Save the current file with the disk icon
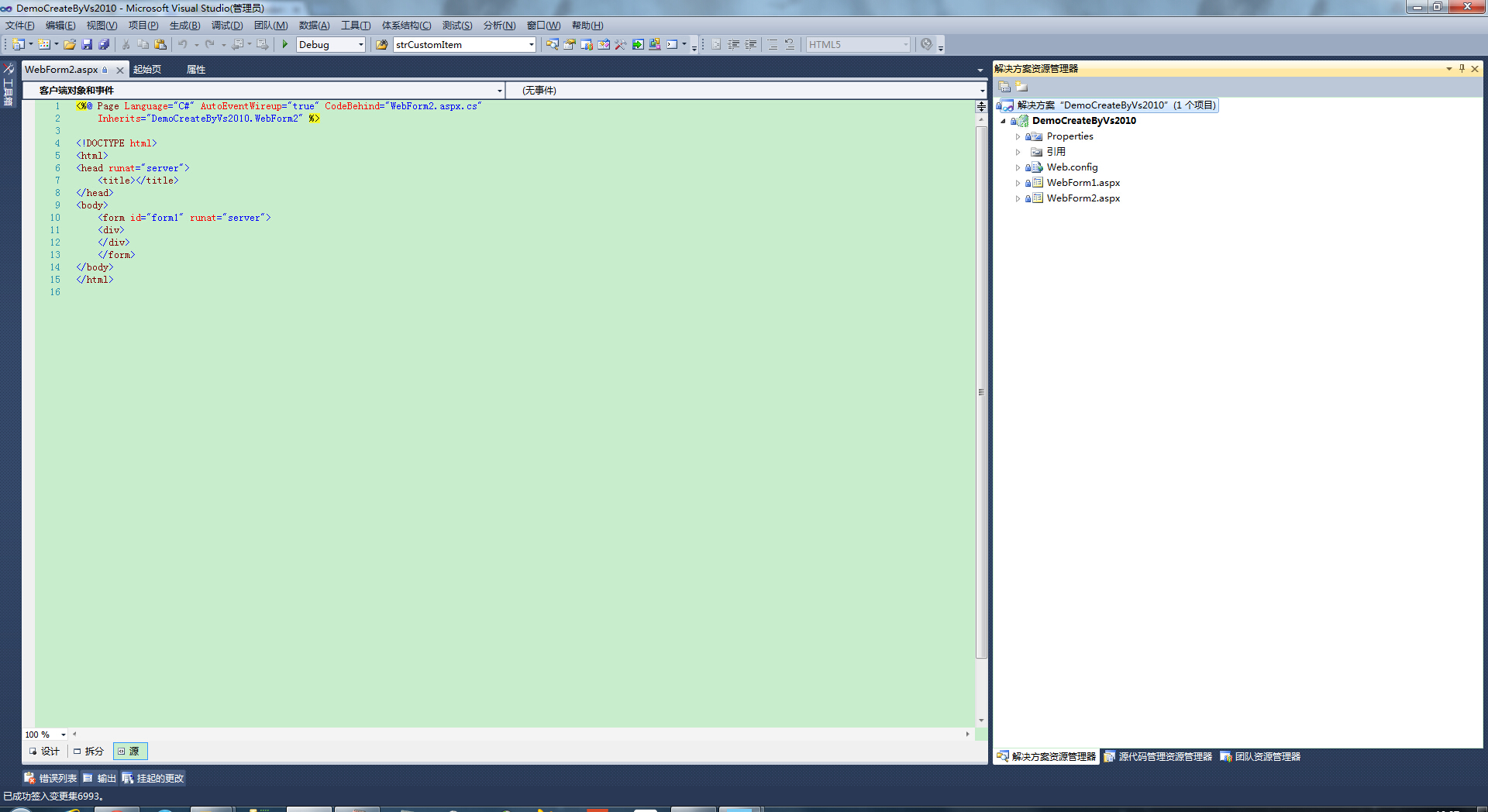 pos(87,44)
